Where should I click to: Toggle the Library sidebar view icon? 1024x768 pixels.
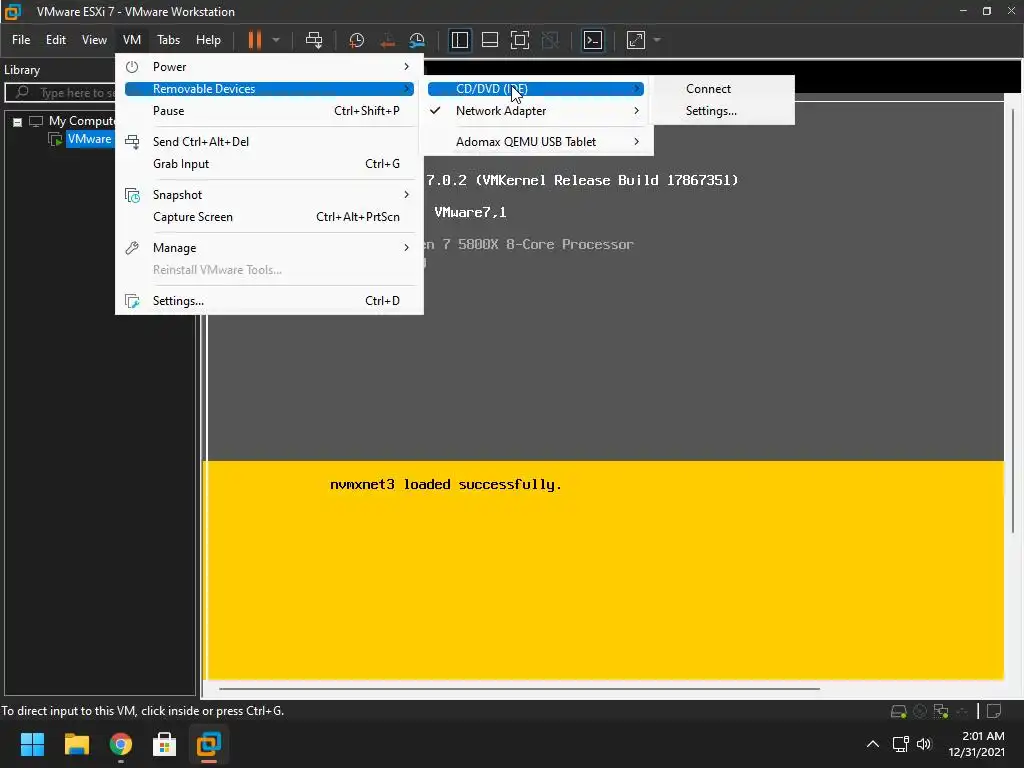pyautogui.click(x=460, y=40)
